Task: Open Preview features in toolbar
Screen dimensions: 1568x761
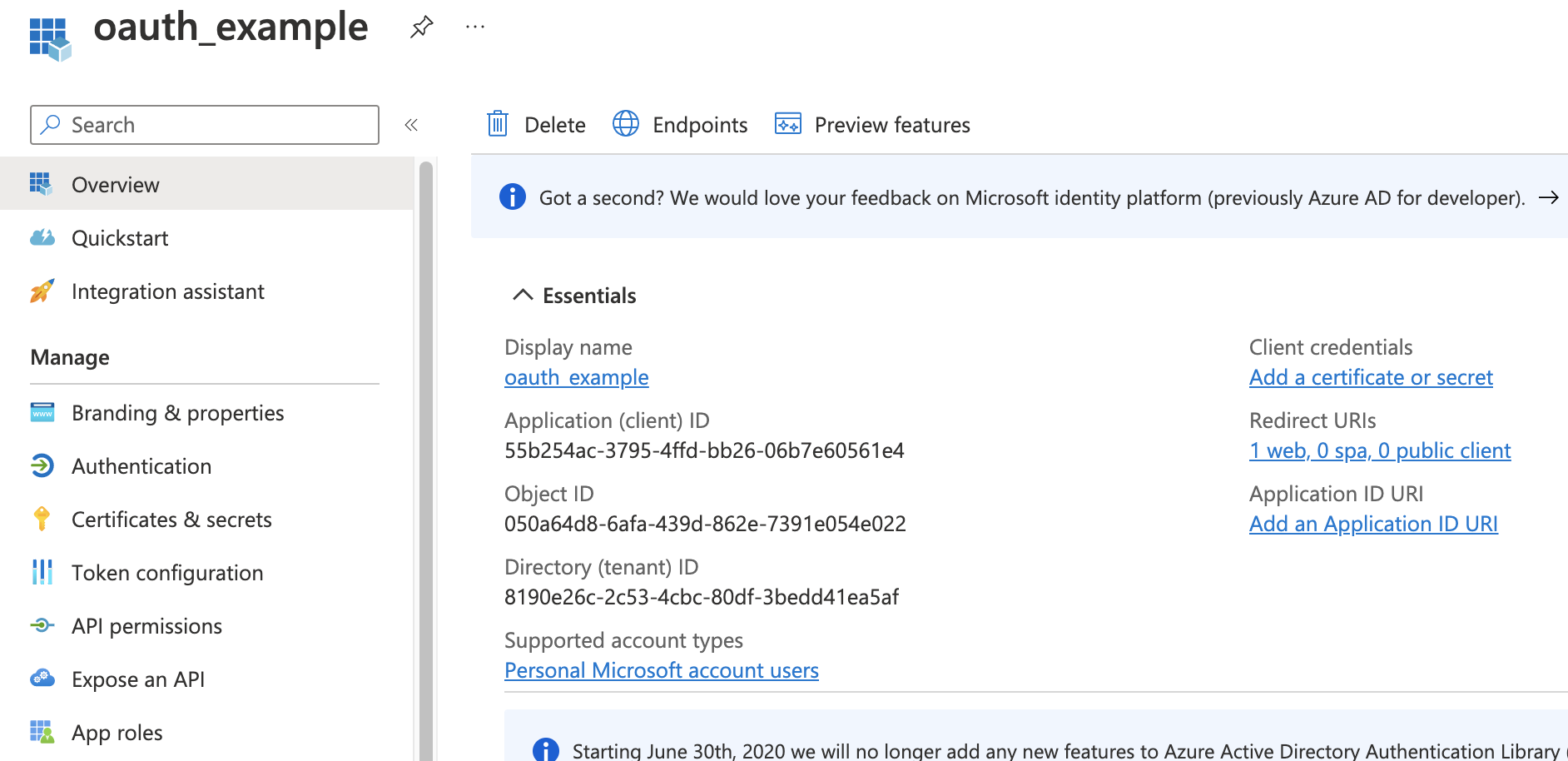Action: tap(892, 125)
